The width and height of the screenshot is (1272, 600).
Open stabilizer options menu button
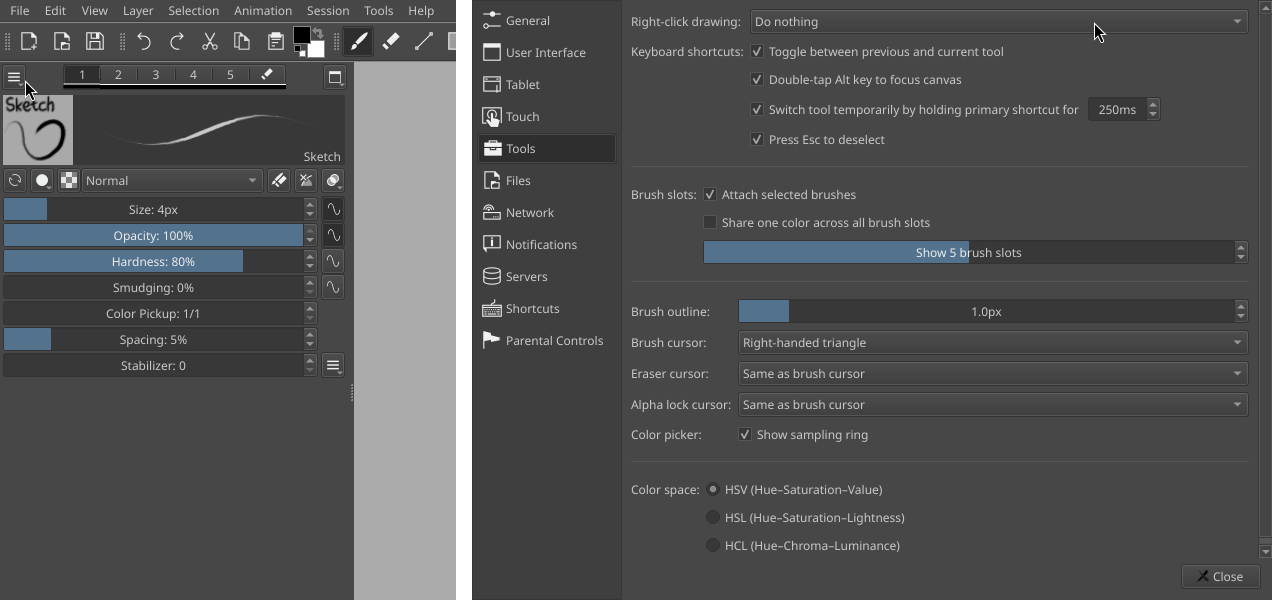click(333, 365)
